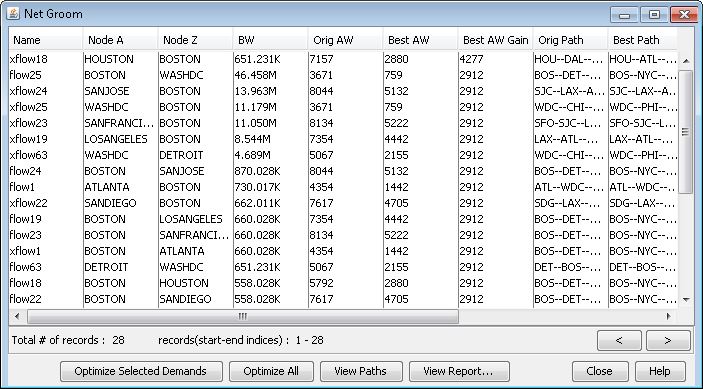Select the xflow24 row name
Viewport: 703px width, 389px height.
tap(29, 91)
